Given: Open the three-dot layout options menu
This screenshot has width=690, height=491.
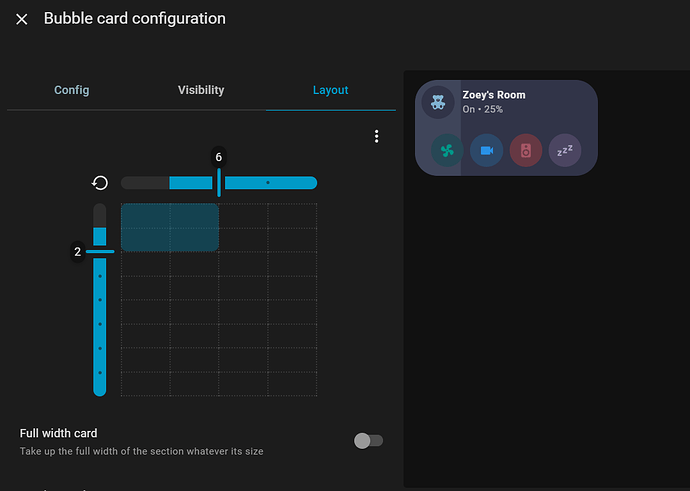Looking at the screenshot, I should (376, 136).
